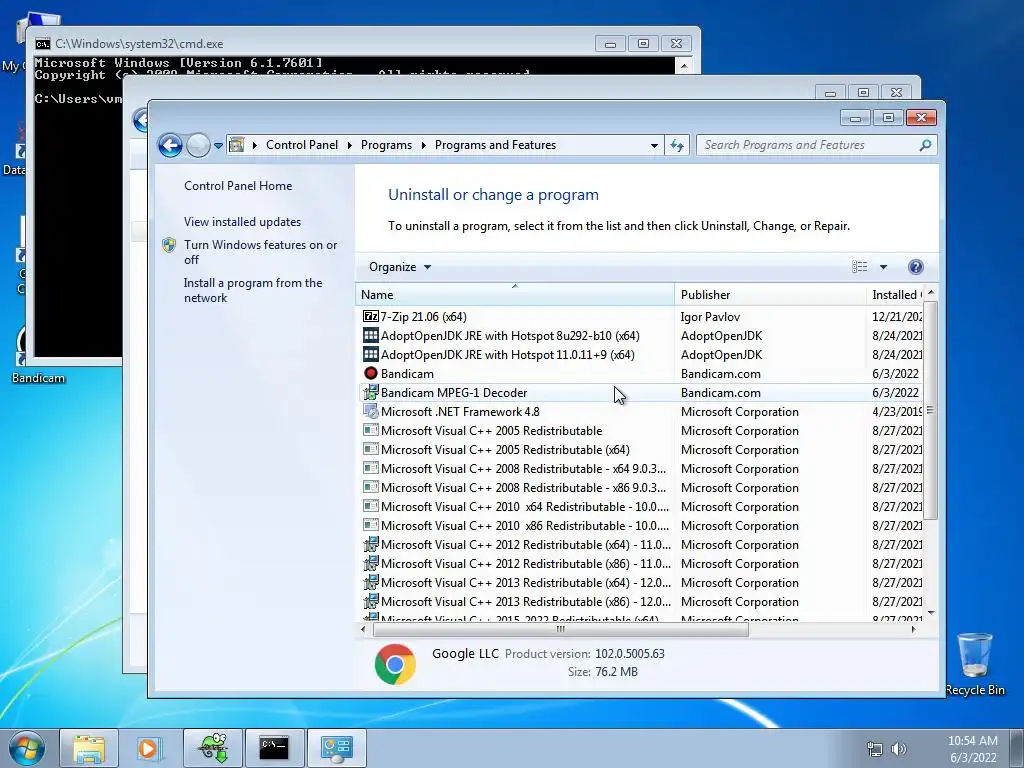Click the 7-Zip program icon in list
Screen dimensions: 1024x768
click(370, 317)
